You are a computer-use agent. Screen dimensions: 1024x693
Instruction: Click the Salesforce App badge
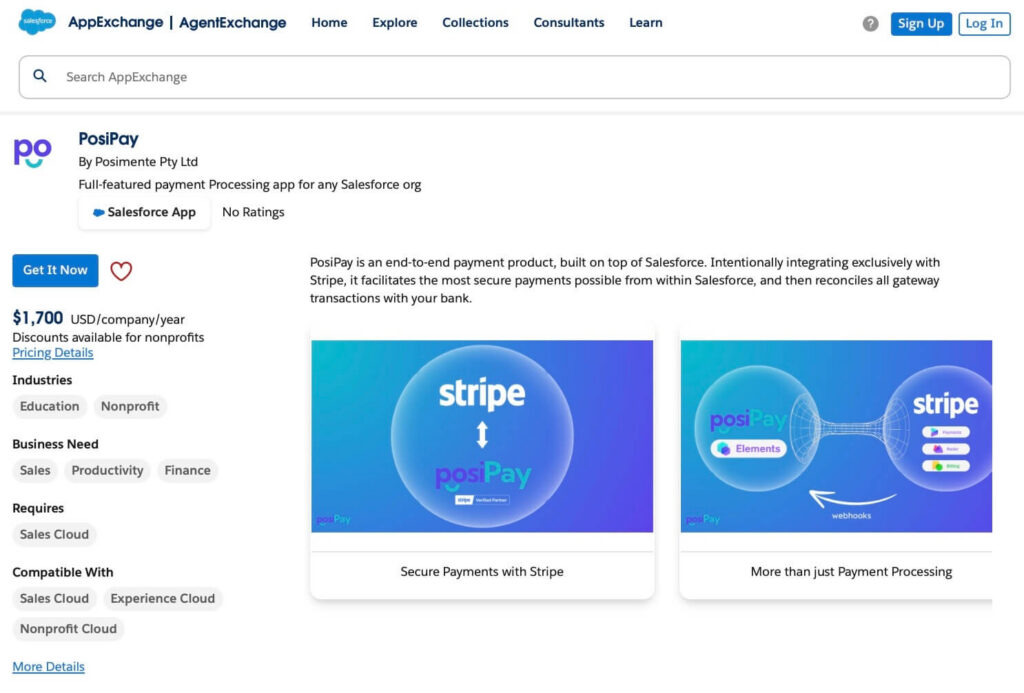point(144,212)
